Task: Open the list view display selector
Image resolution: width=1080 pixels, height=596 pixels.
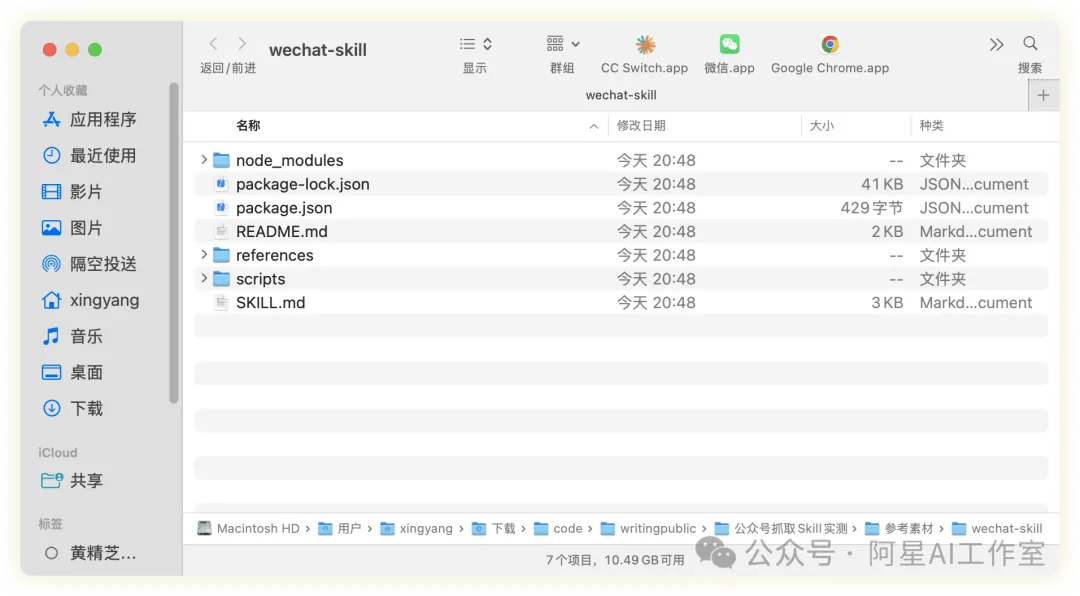Action: click(475, 44)
